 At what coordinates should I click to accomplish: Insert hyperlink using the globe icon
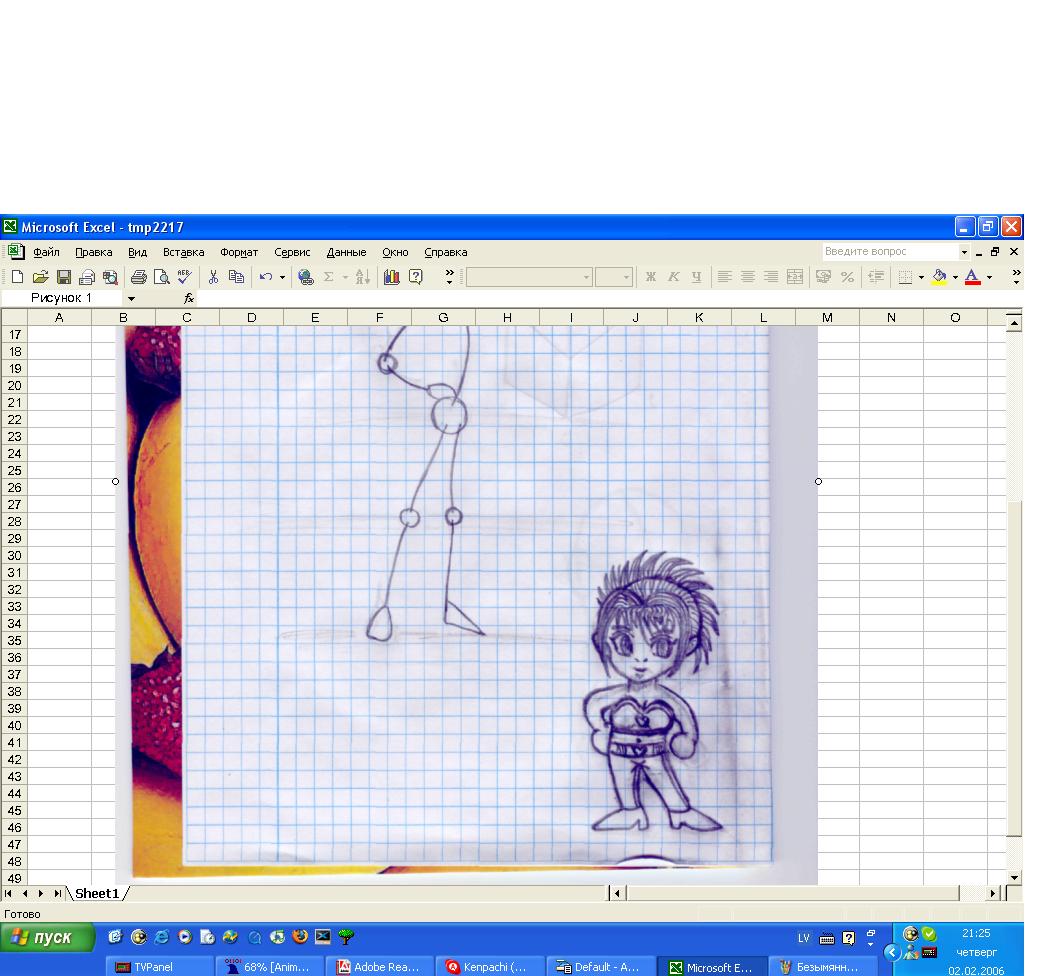click(306, 277)
